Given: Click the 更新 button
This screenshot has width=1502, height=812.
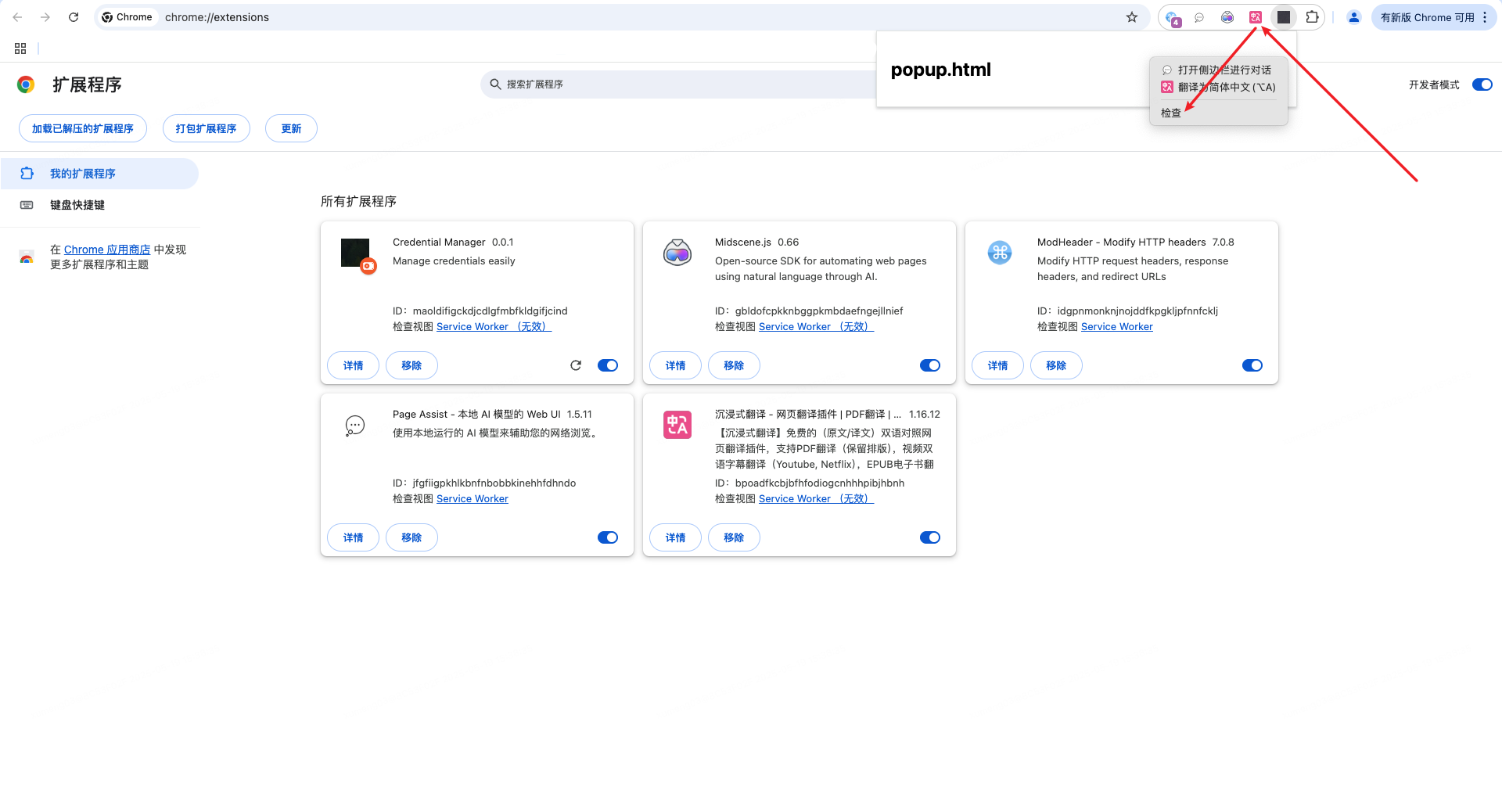Looking at the screenshot, I should click(291, 128).
